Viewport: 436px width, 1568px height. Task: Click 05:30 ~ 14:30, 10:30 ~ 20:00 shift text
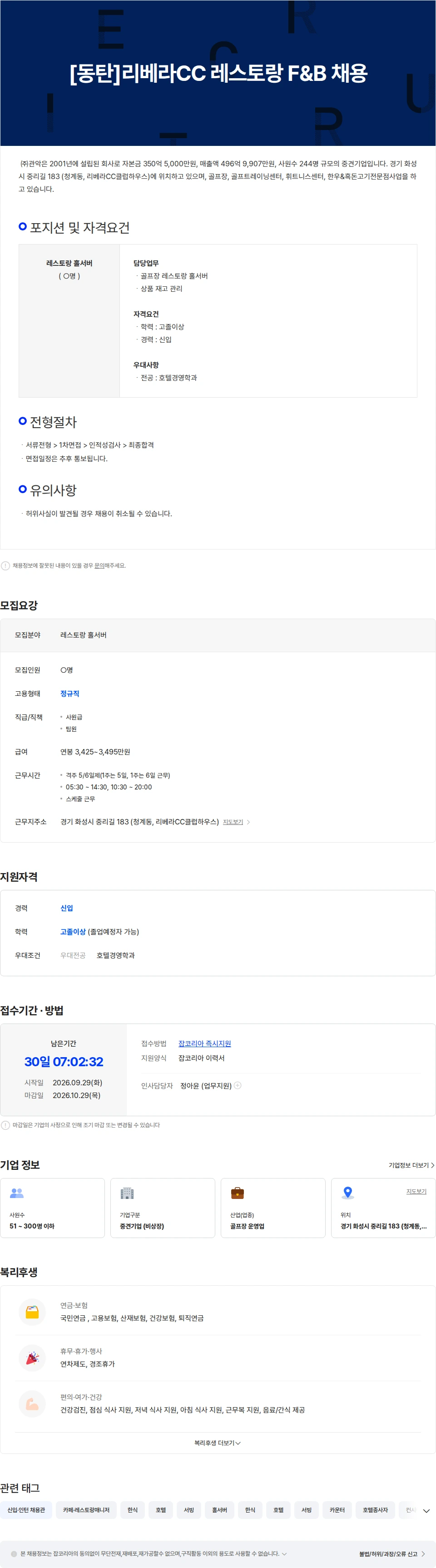(x=109, y=787)
